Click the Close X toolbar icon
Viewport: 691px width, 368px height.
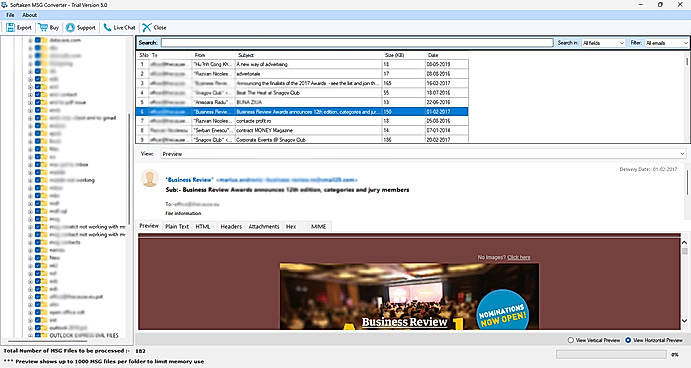pos(147,27)
